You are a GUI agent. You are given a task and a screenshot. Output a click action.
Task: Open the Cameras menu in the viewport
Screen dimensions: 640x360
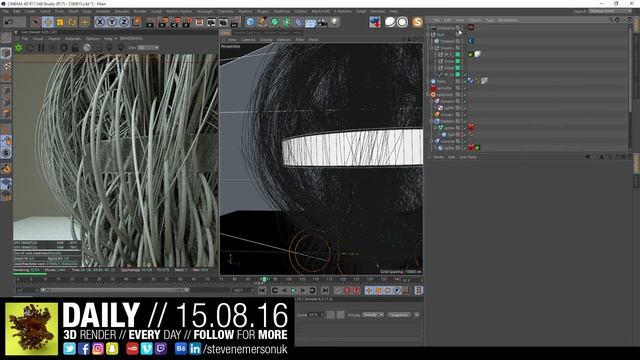pos(248,40)
